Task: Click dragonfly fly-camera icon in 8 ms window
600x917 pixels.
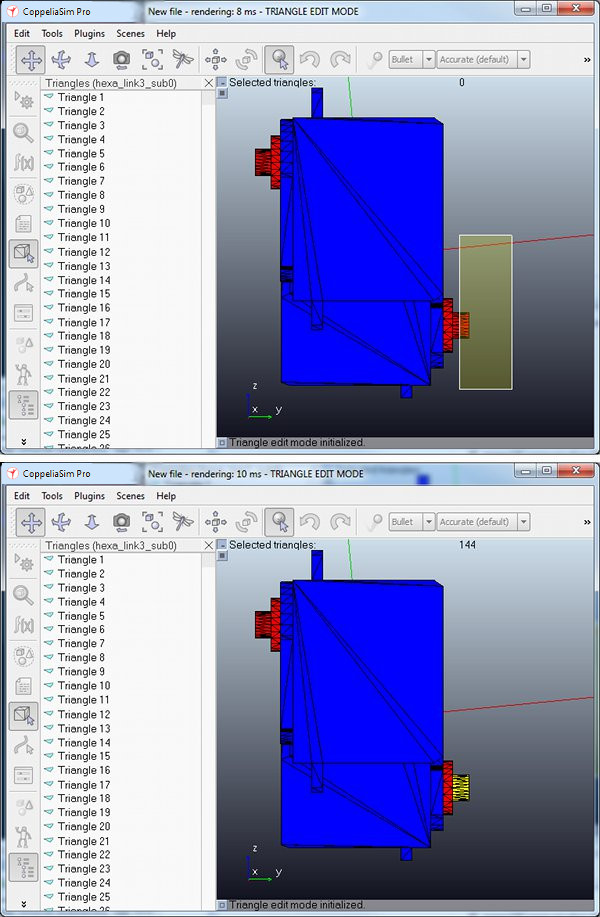Action: point(183,59)
